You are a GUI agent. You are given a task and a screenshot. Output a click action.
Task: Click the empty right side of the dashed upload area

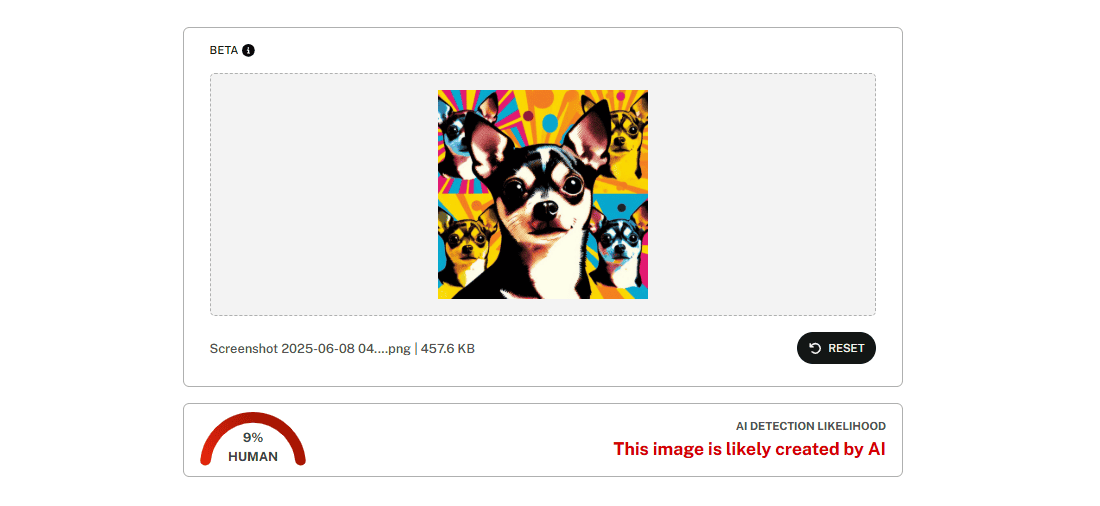tap(762, 194)
